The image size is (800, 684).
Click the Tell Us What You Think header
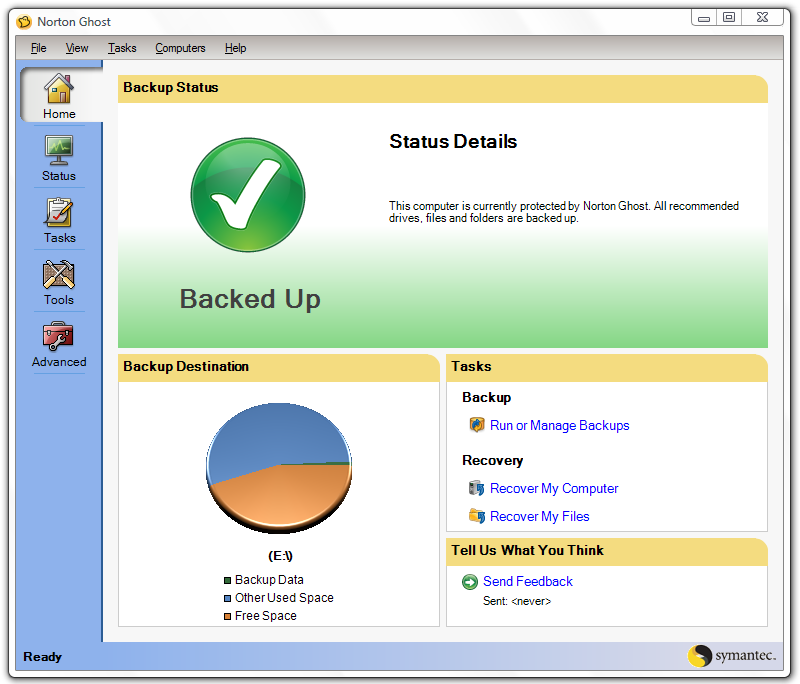[x=607, y=551]
